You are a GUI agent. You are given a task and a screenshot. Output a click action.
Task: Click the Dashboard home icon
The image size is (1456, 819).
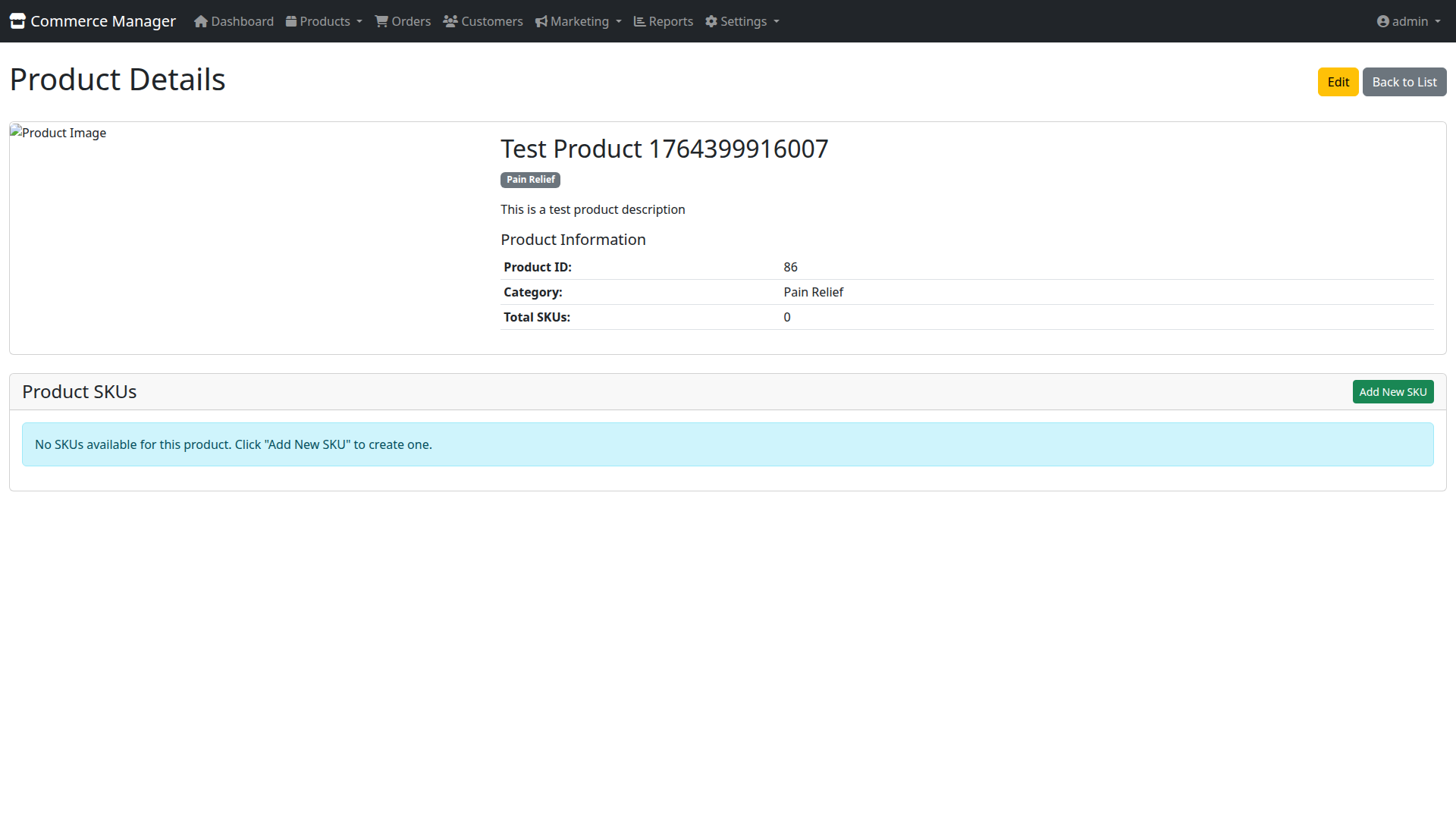click(x=201, y=21)
